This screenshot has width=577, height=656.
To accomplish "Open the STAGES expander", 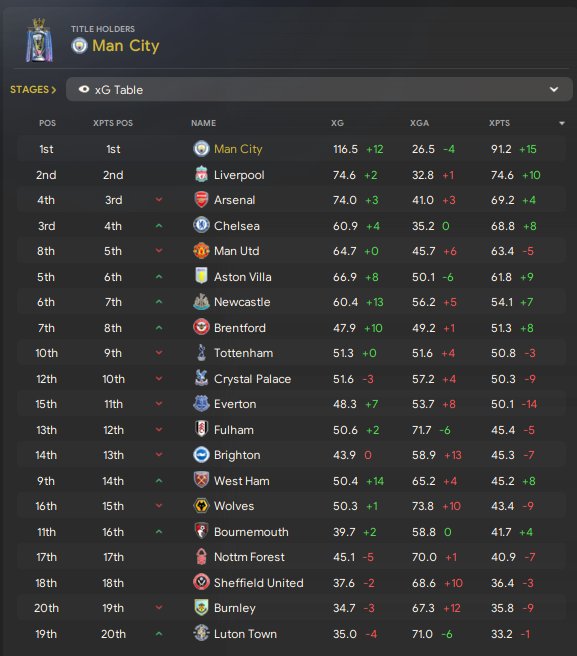I will [x=33, y=90].
